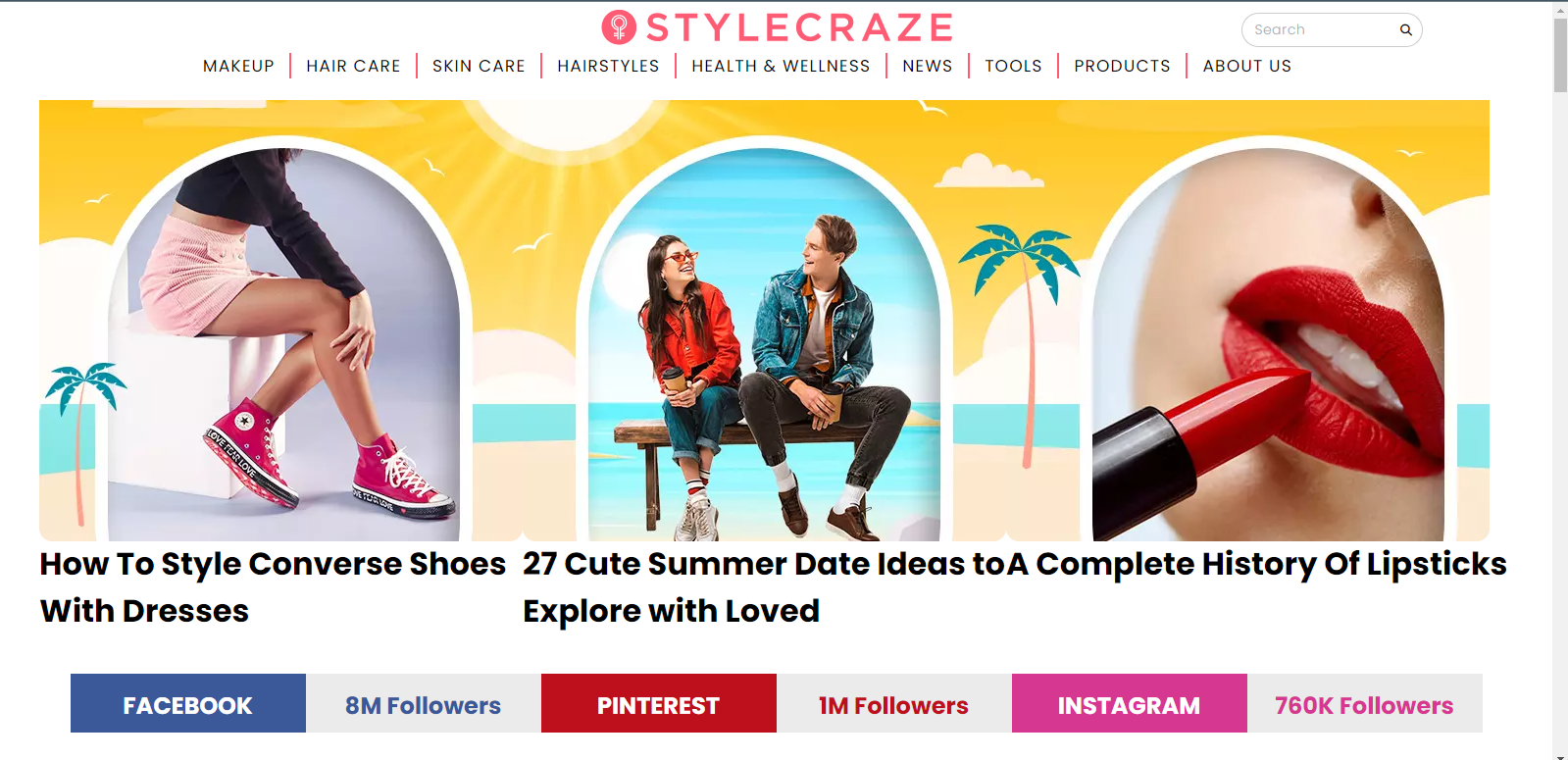Click the Facebook button

[188, 703]
